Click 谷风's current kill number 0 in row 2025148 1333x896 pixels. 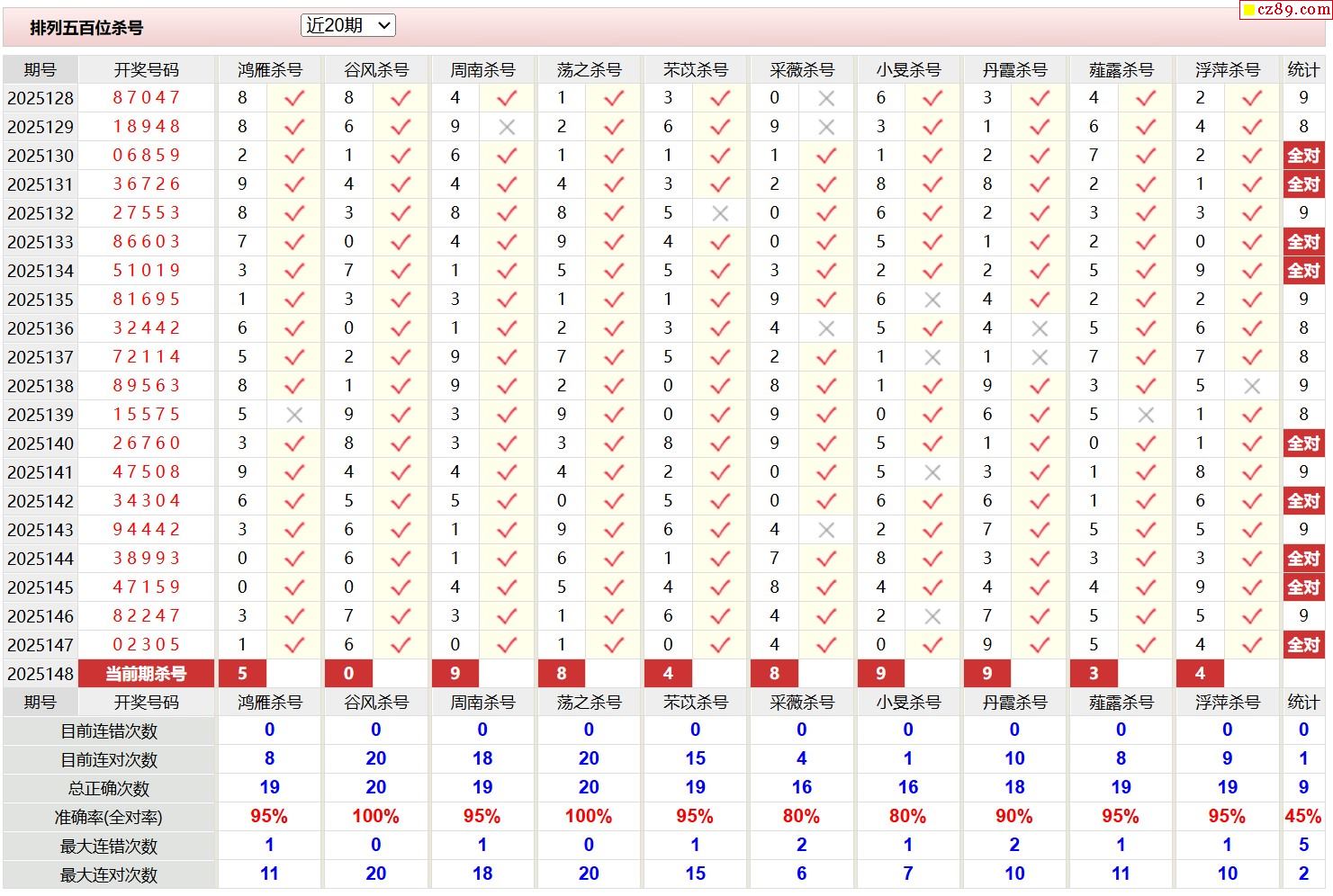pyautogui.click(x=348, y=674)
